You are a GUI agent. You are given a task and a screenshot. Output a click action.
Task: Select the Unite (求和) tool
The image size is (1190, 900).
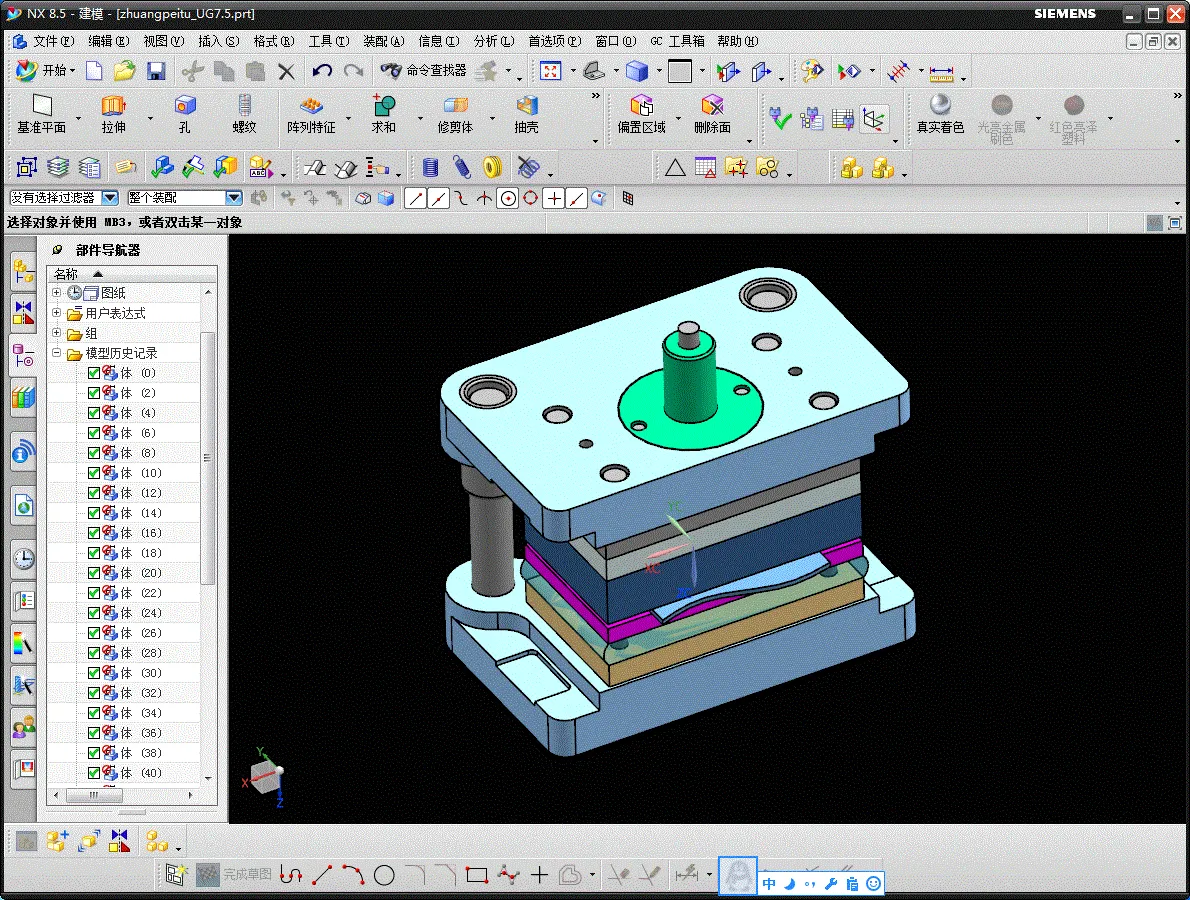click(383, 114)
